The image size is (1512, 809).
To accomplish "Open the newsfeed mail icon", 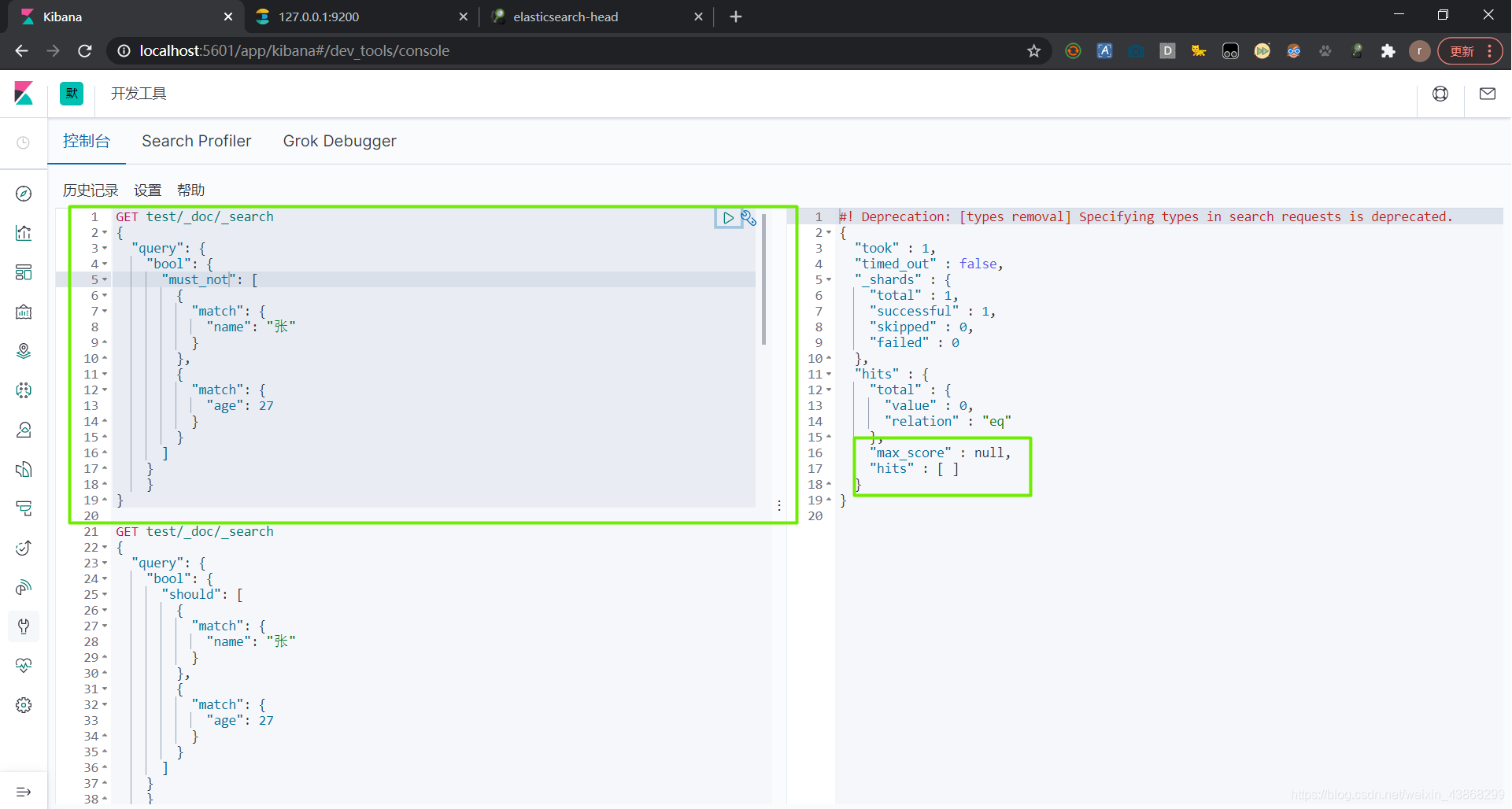I will 1488,94.
